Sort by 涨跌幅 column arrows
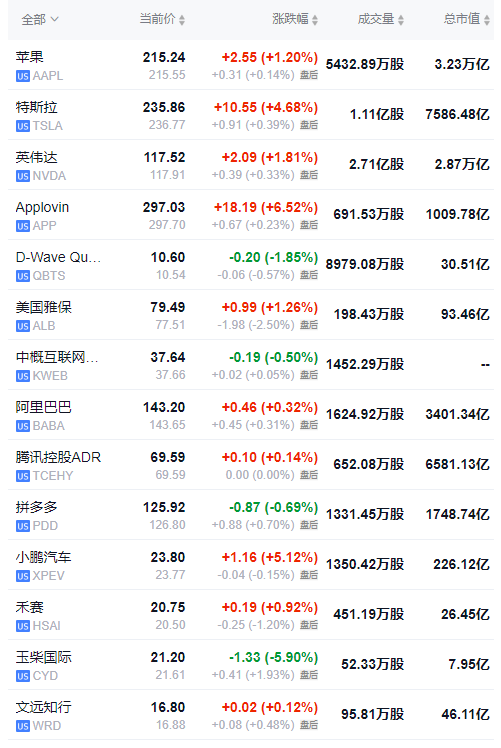The width and height of the screenshot is (501, 748). [315, 20]
